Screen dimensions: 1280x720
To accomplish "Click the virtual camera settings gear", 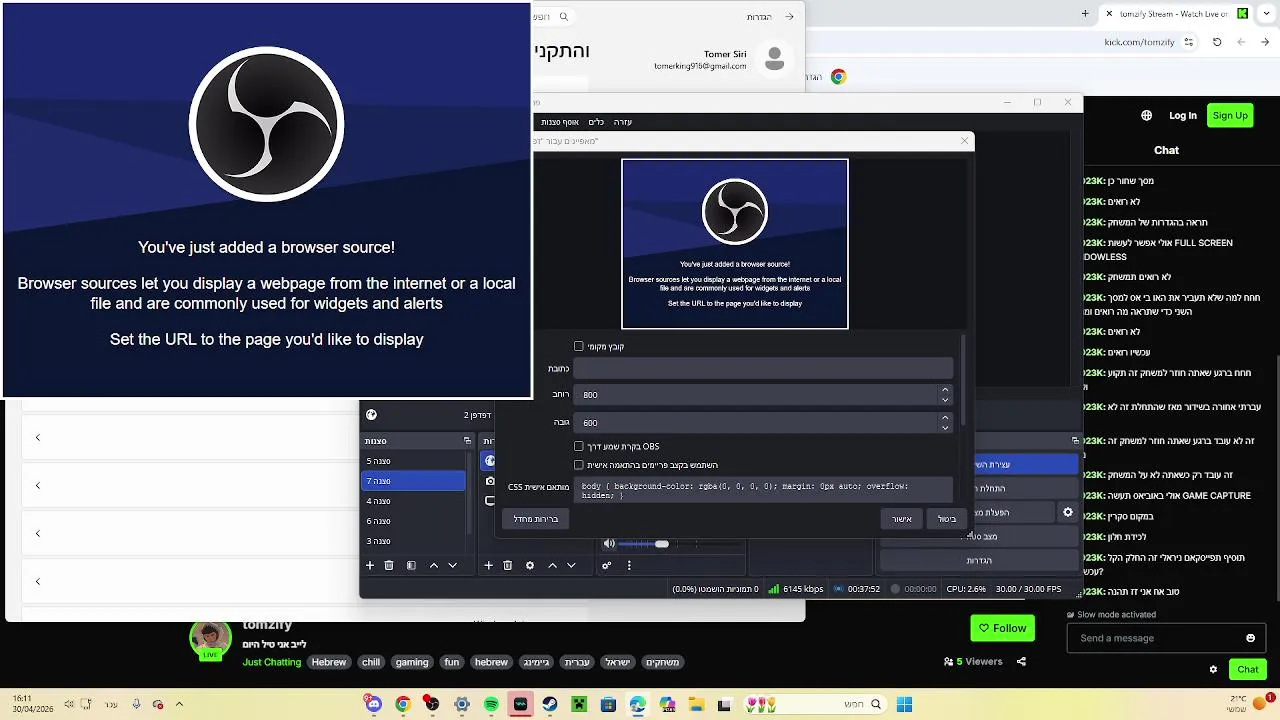I will click(1068, 512).
